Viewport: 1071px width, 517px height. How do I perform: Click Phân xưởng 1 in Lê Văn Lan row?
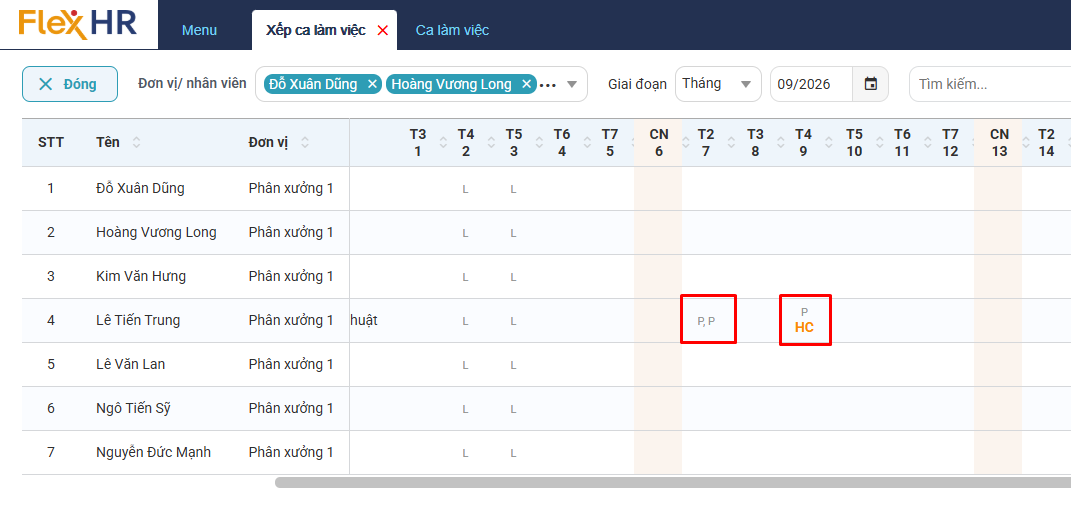coord(291,364)
